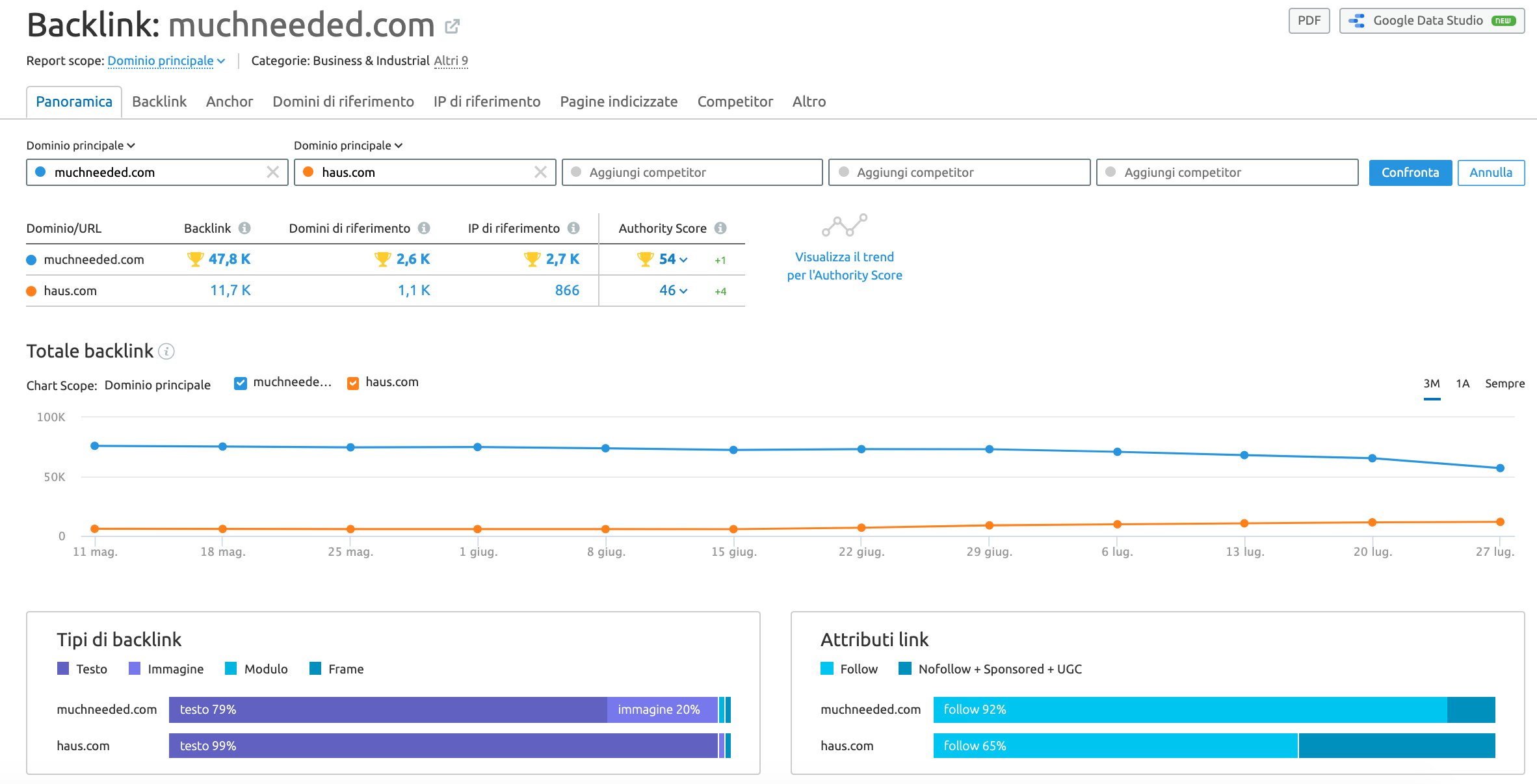1537x784 pixels.
Task: Switch to Pagine indicizzate tab
Action: click(619, 102)
